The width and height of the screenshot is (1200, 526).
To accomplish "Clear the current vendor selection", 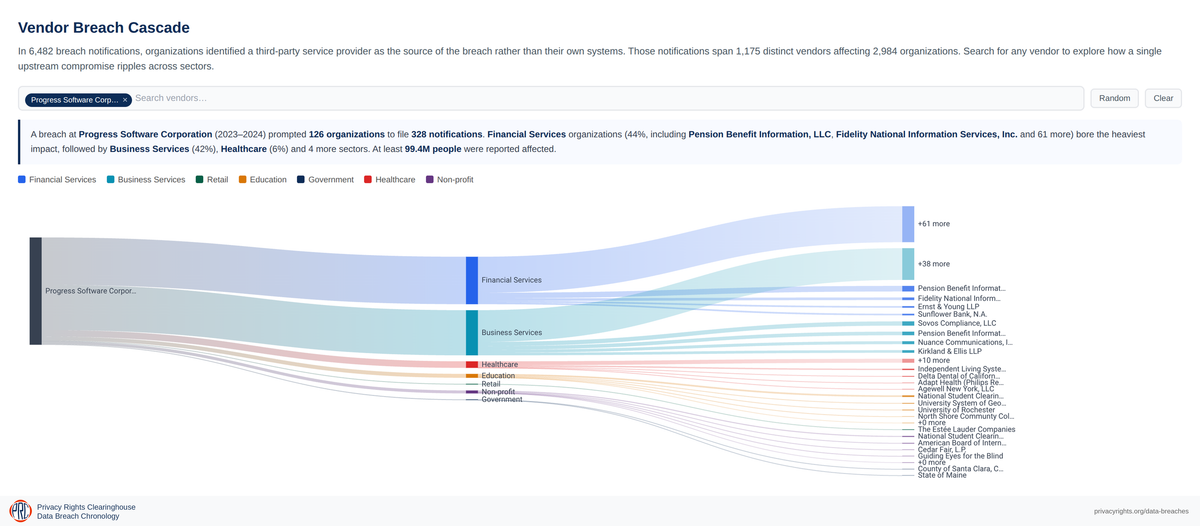I will click(x=1163, y=98).
